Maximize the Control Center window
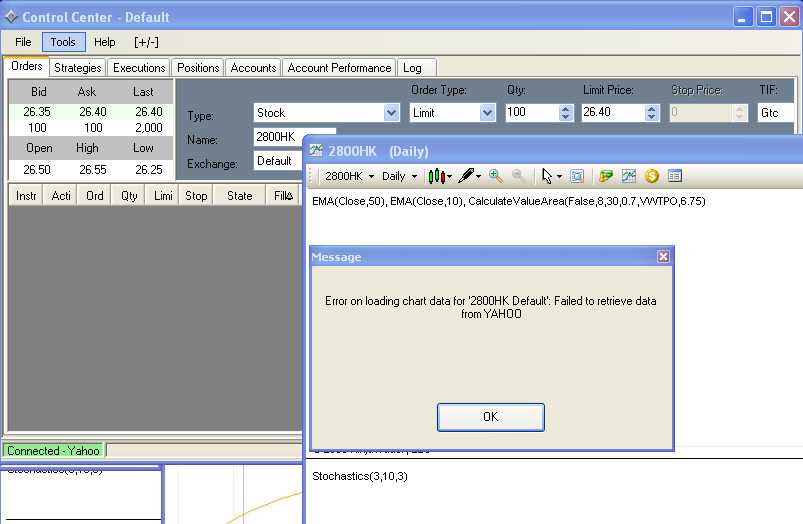 (766, 17)
